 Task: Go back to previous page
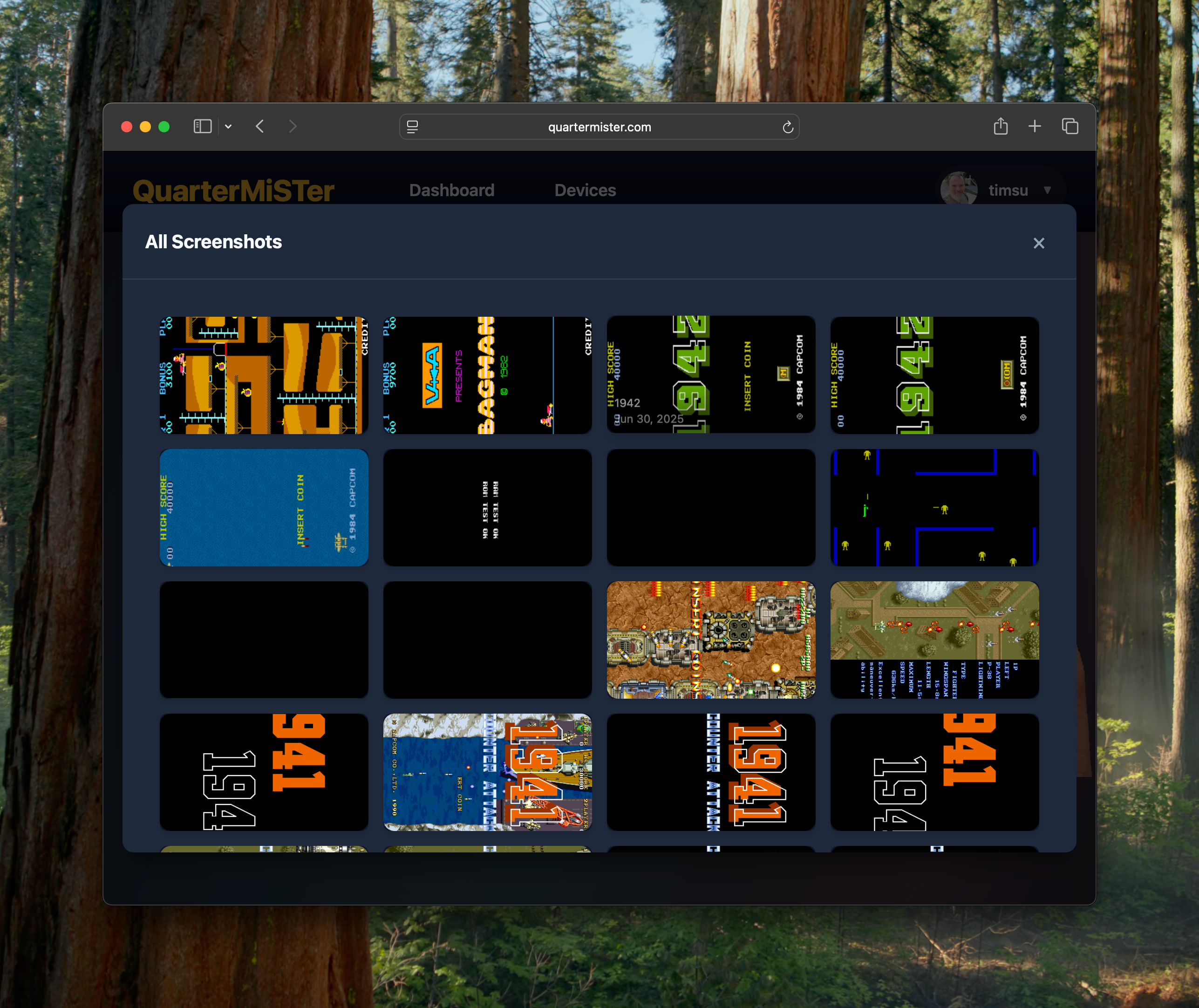click(260, 126)
